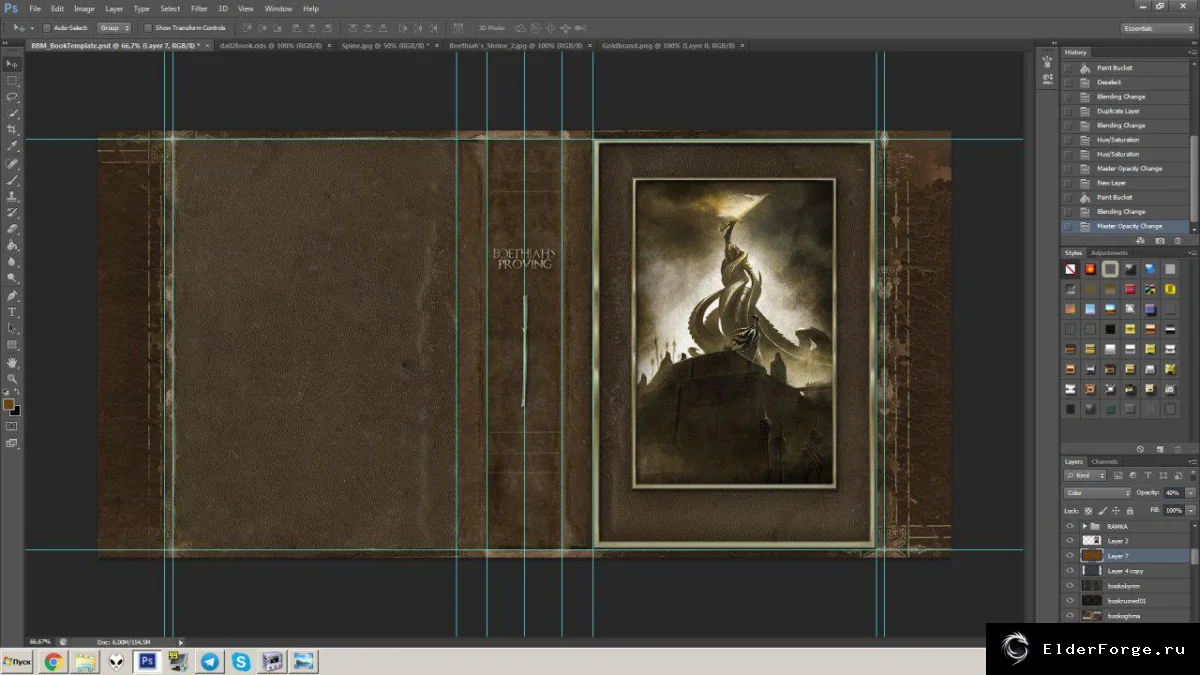Viewport: 1200px width, 675px height.
Task: Enable the Auto-Select checkbox
Action: point(46,28)
